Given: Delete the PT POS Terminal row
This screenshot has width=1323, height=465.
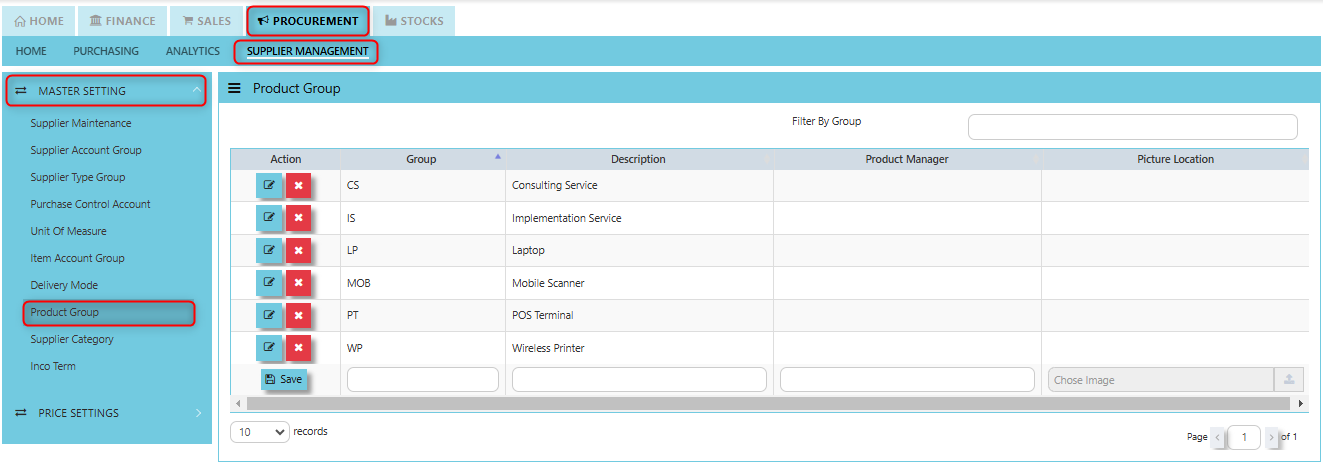Looking at the screenshot, I should pyautogui.click(x=298, y=316).
